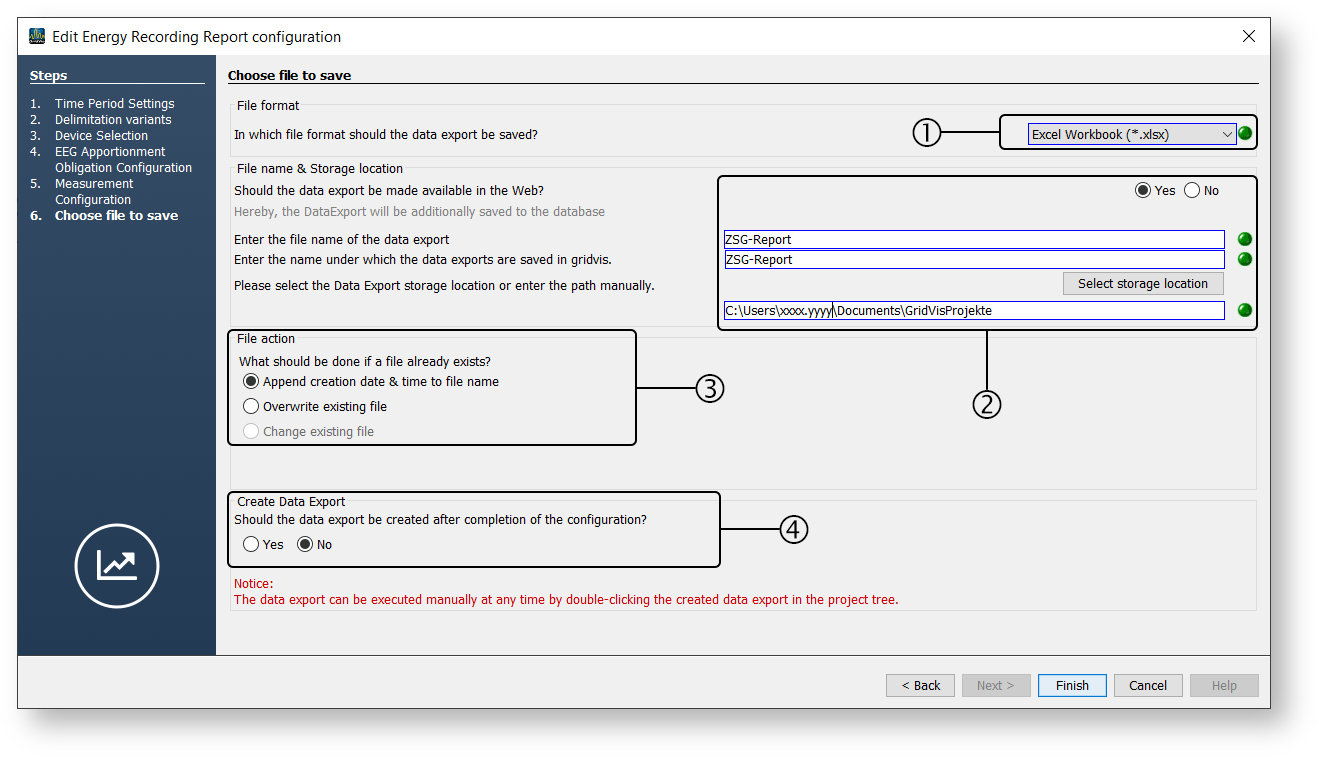The width and height of the screenshot is (1319, 757).
Task: Click the data export file name field
Action: (973, 239)
